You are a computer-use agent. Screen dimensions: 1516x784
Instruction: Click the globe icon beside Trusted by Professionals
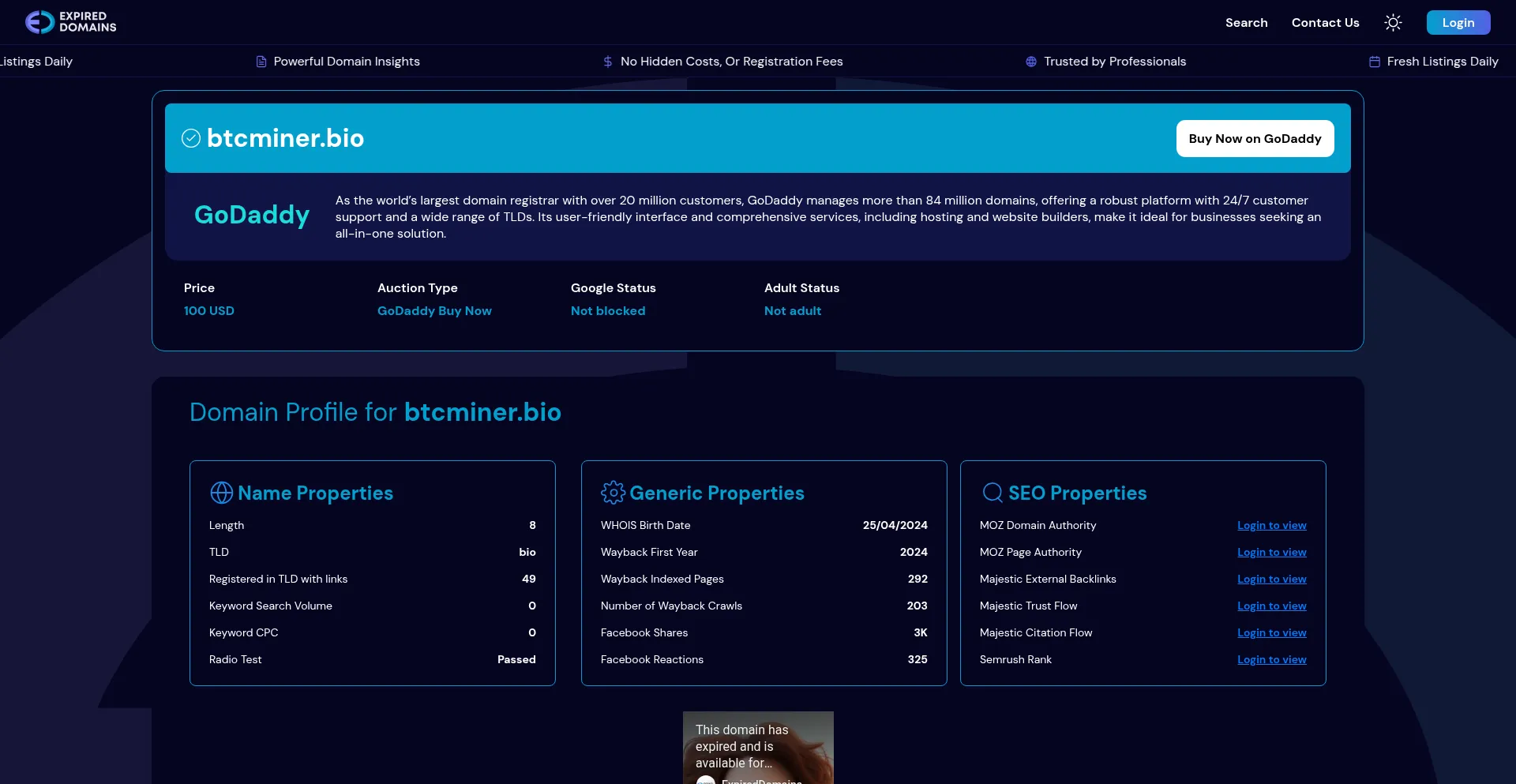point(1031,62)
